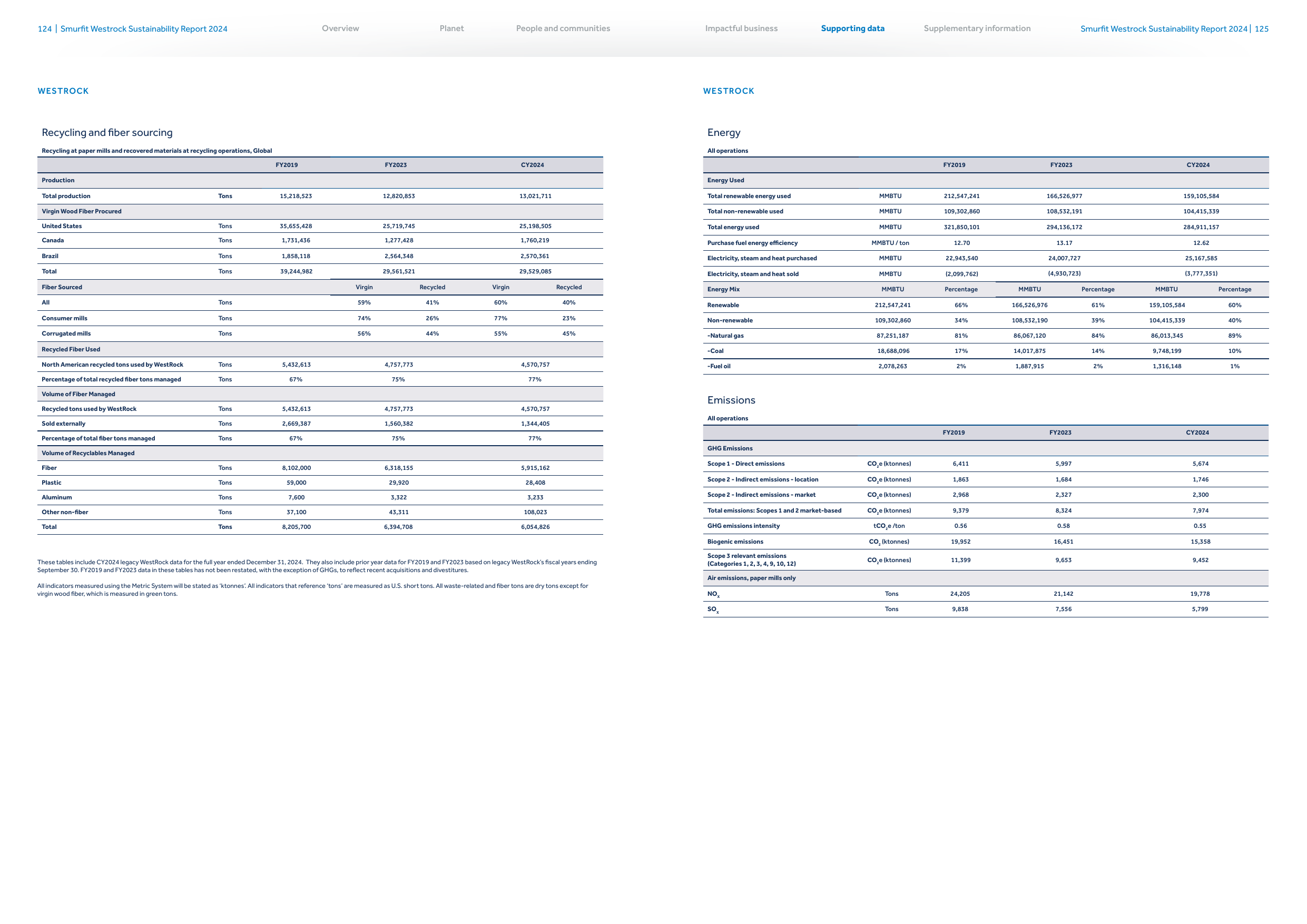The height and width of the screenshot is (924, 1307).
Task: Select Scope 2 - Indirect emissions - location label
Action: click(x=763, y=479)
